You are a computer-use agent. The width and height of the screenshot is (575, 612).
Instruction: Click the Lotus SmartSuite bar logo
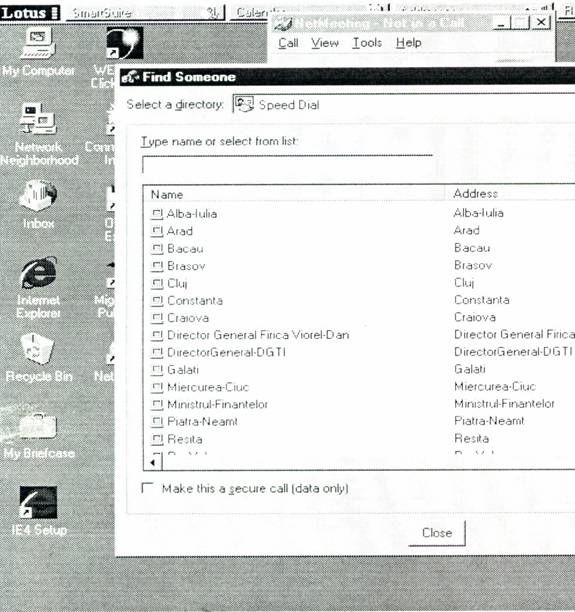30,12
